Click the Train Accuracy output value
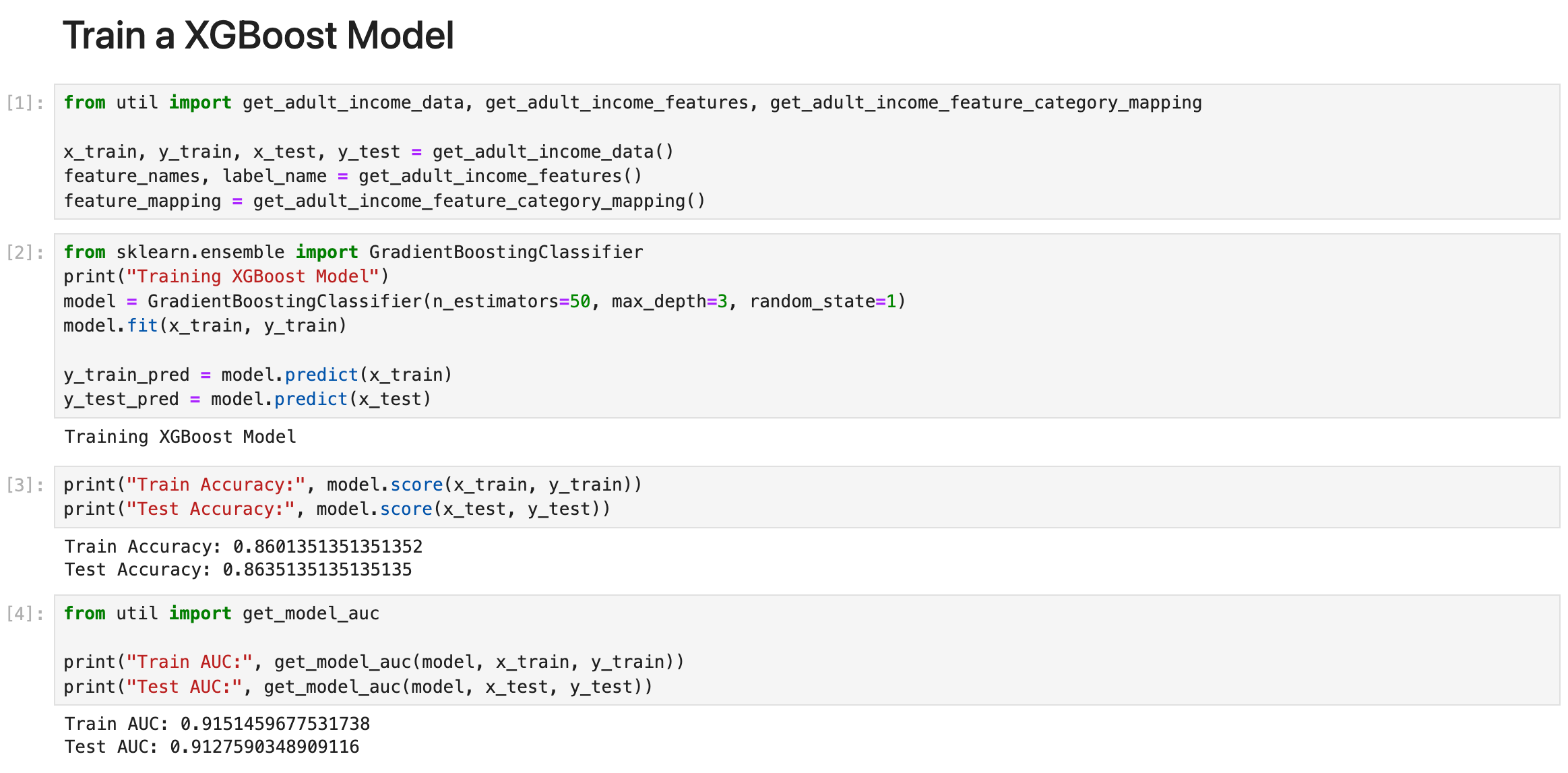1568x773 pixels. [327, 547]
